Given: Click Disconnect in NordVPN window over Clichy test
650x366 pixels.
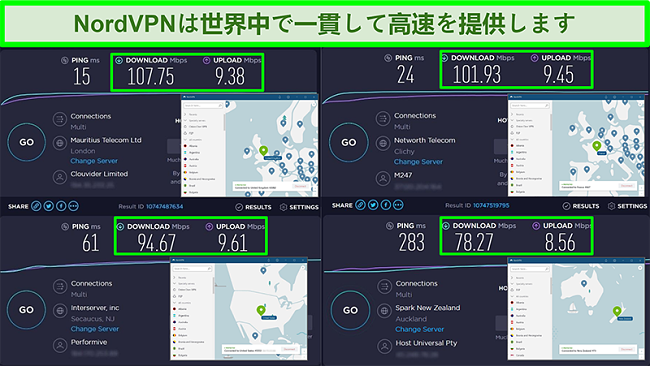Looking at the screenshot, I should [626, 186].
